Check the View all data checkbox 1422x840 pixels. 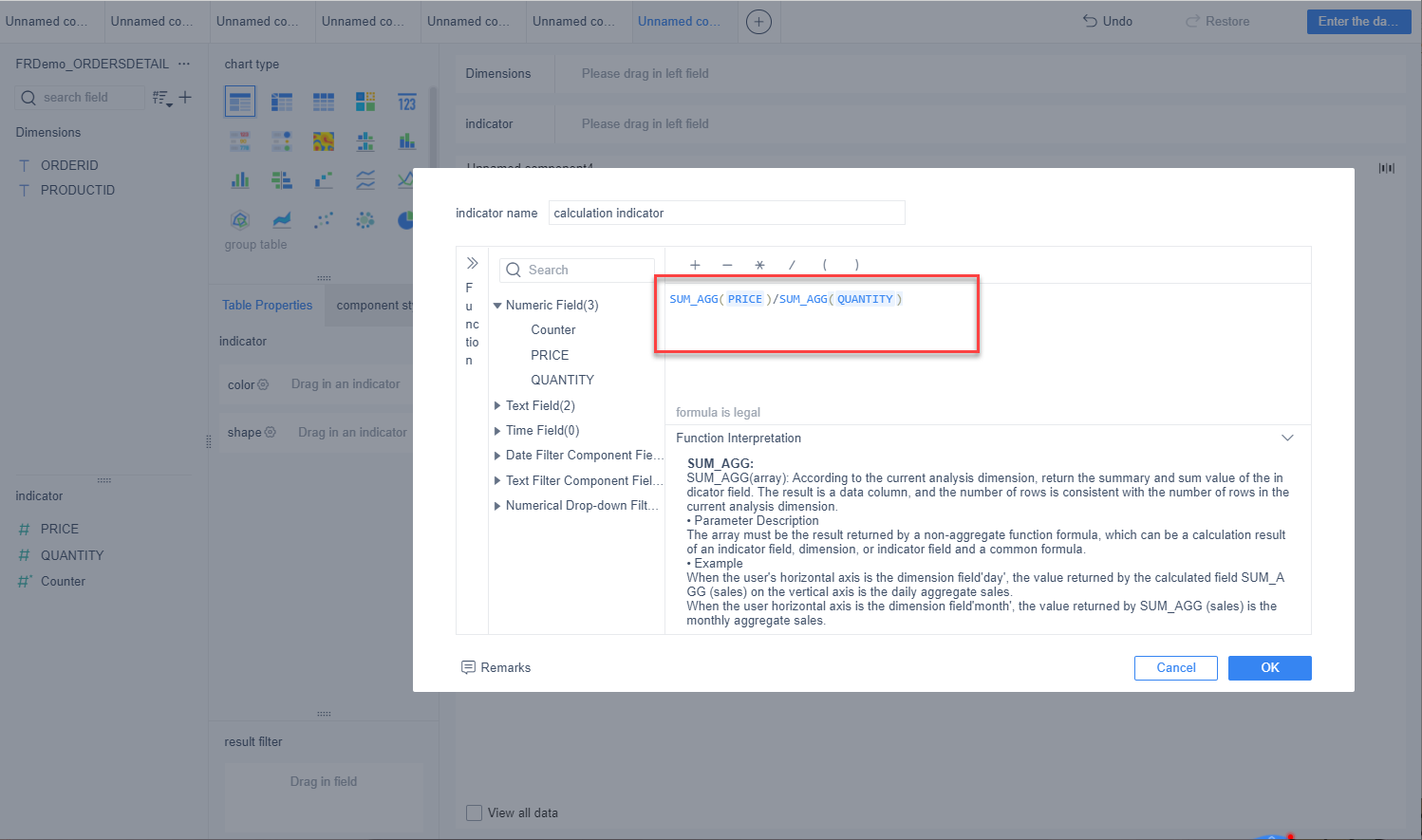point(474,813)
